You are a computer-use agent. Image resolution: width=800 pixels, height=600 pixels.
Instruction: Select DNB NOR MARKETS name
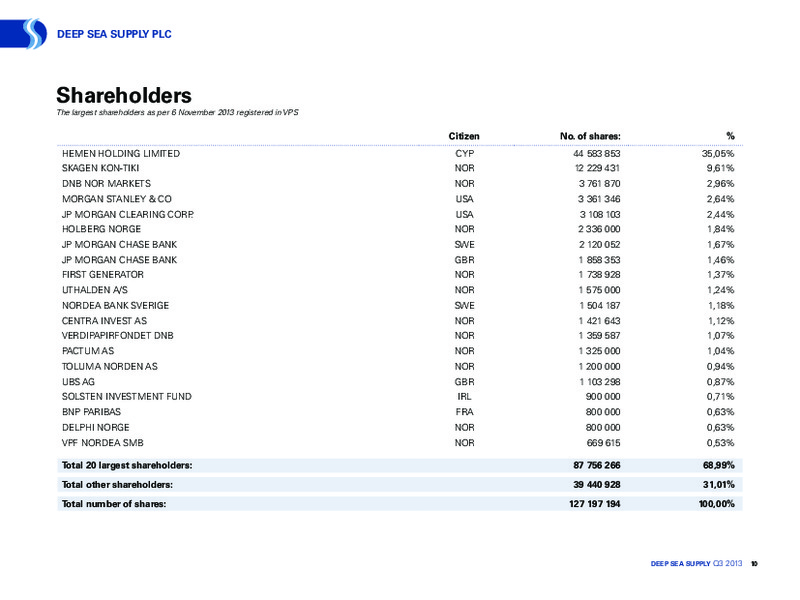106,184
